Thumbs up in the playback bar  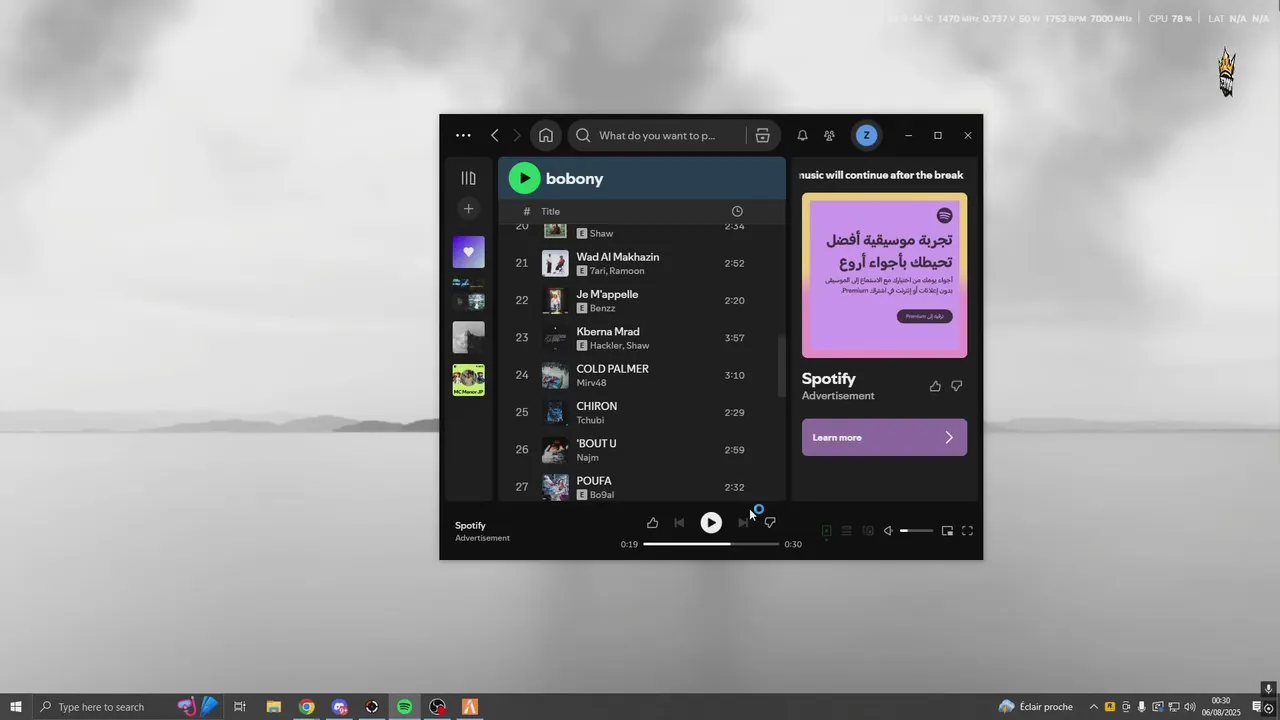coord(652,522)
